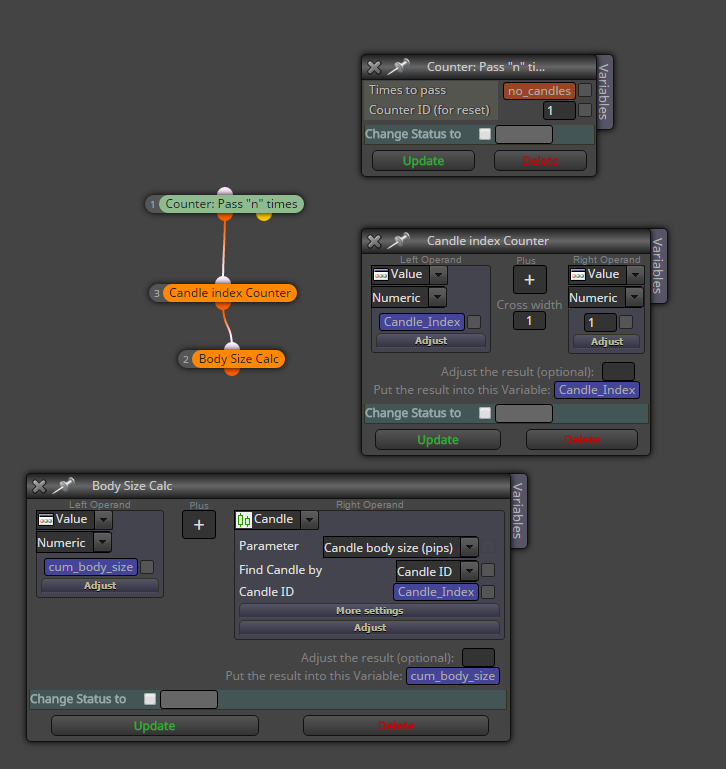Pin the Body Size Calc panel
The height and width of the screenshot is (769, 726).
click(64, 486)
